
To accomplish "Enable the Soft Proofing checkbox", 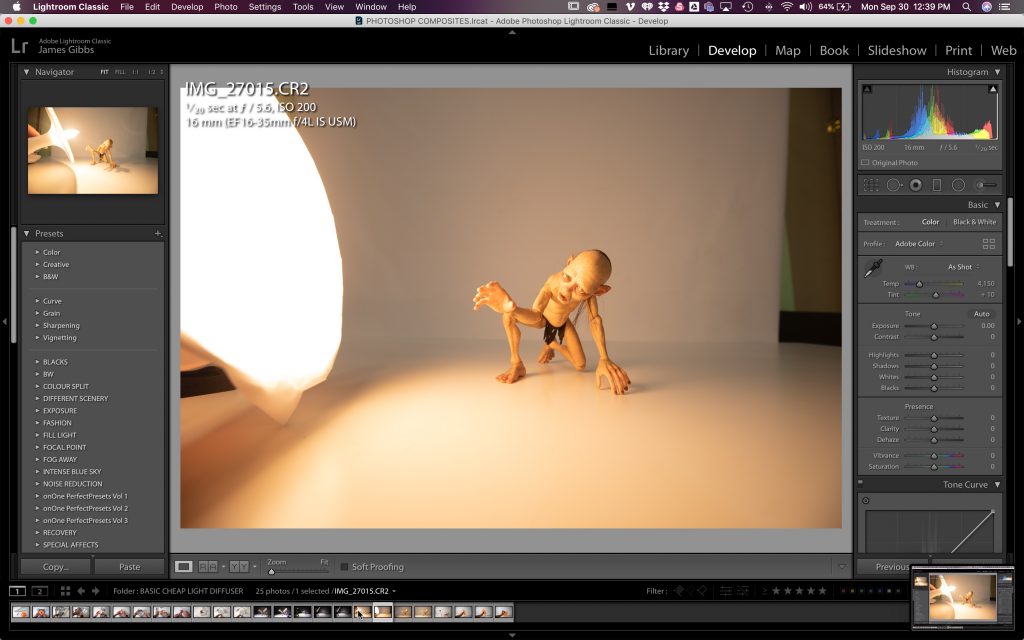I will point(344,567).
